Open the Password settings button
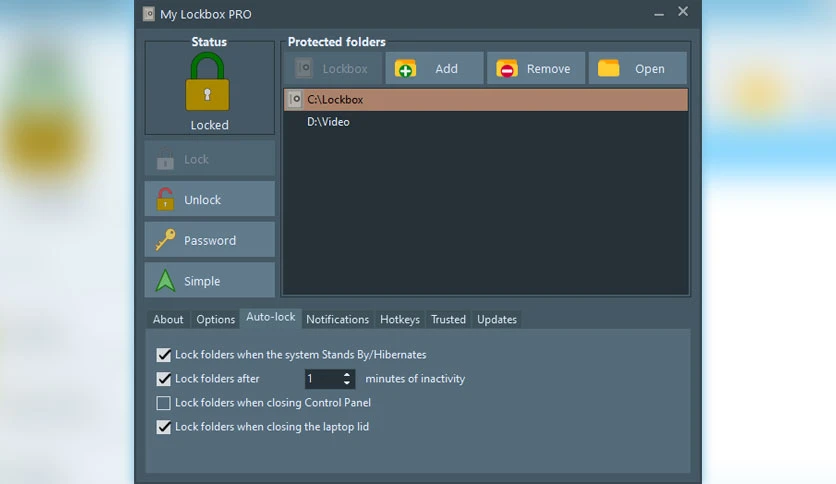Image resolution: width=836 pixels, height=484 pixels. [x=210, y=240]
